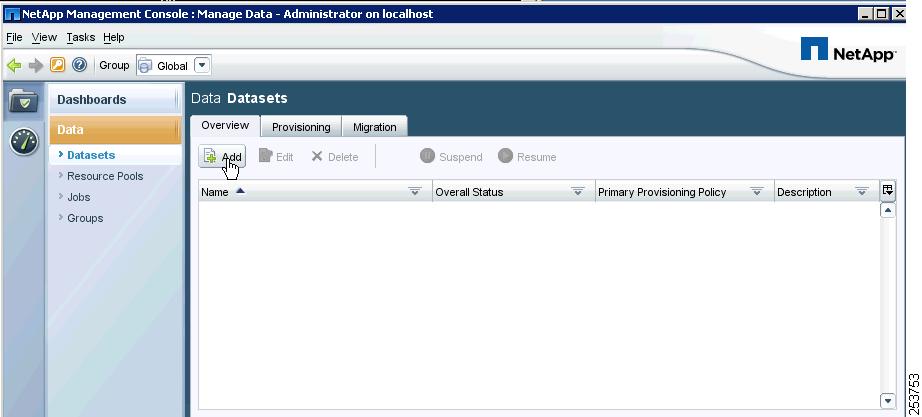Click the table scrollbar up arrow
The width and height of the screenshot is (922, 417).
point(887,210)
